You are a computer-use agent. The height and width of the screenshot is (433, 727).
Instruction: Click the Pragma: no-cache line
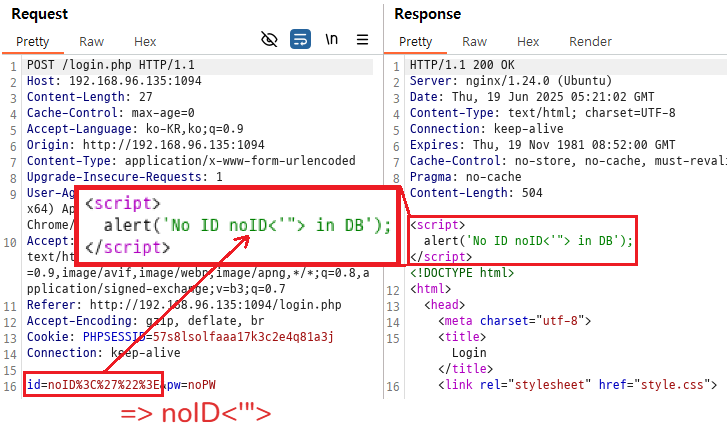click(x=466, y=177)
